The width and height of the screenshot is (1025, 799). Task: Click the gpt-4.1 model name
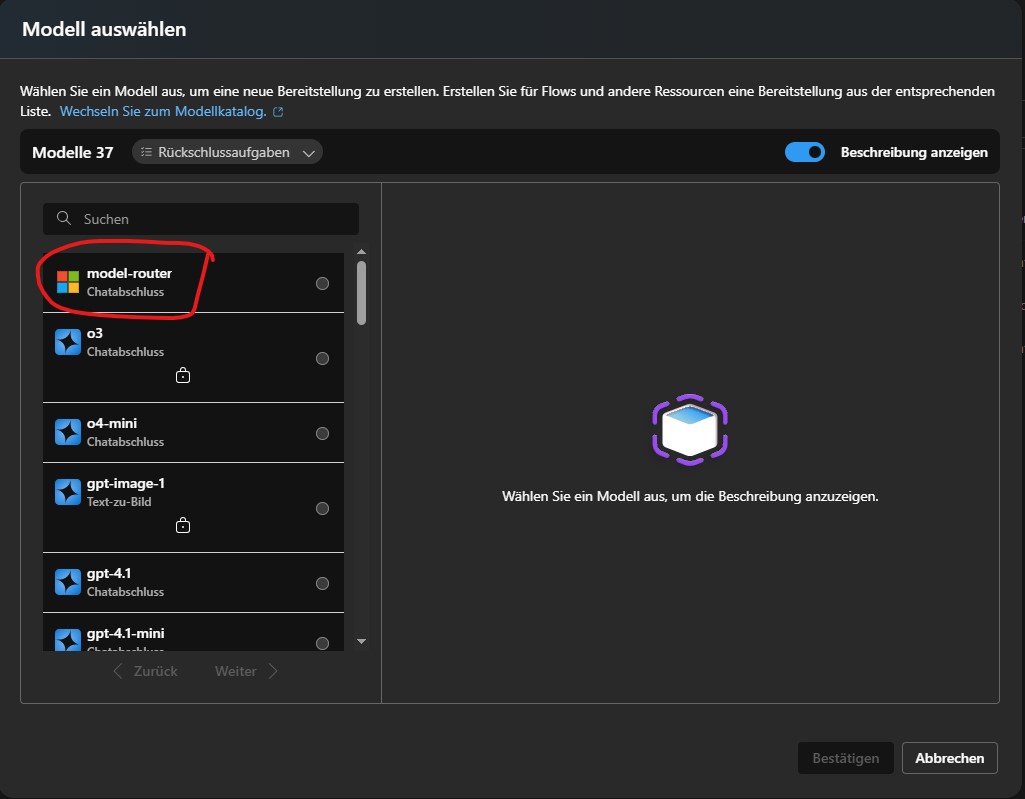pyautogui.click(x=109, y=573)
